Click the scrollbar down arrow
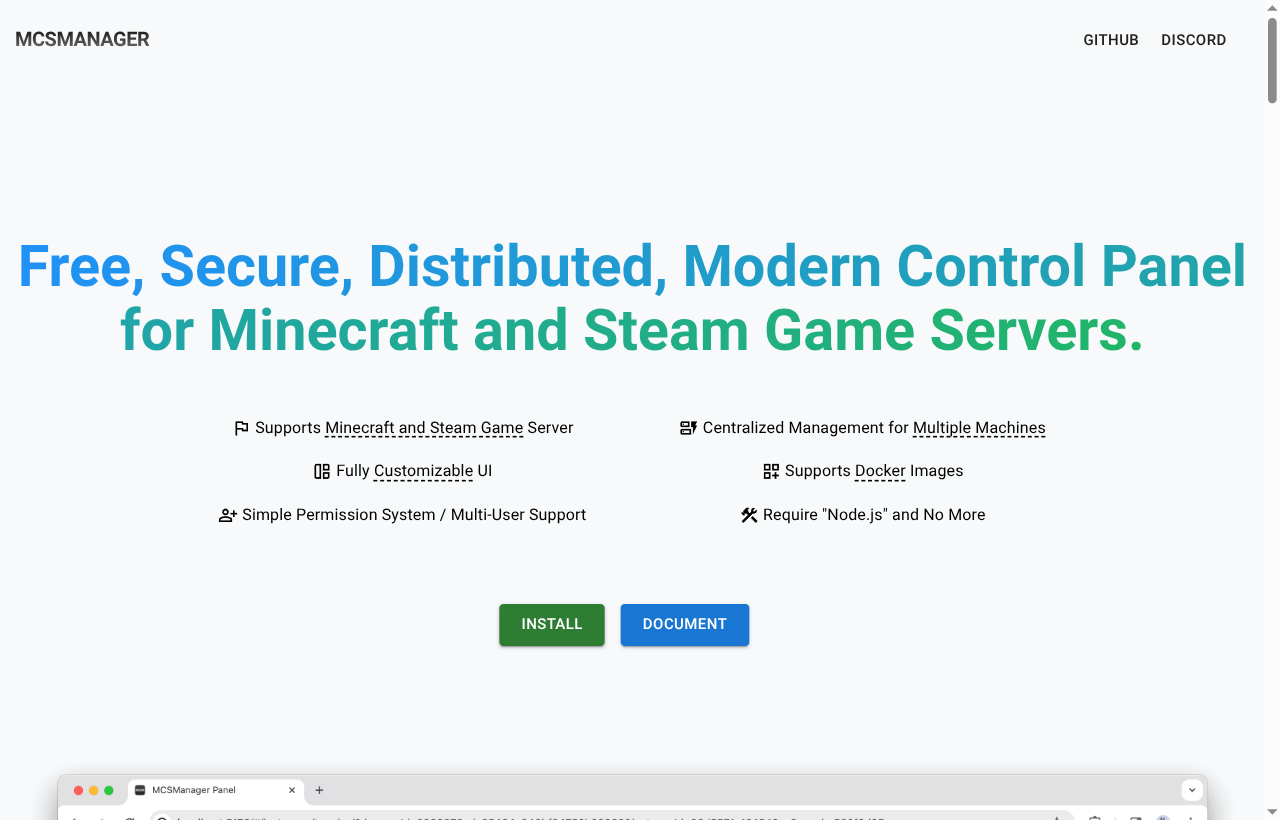1280x820 pixels. (x=1272, y=812)
